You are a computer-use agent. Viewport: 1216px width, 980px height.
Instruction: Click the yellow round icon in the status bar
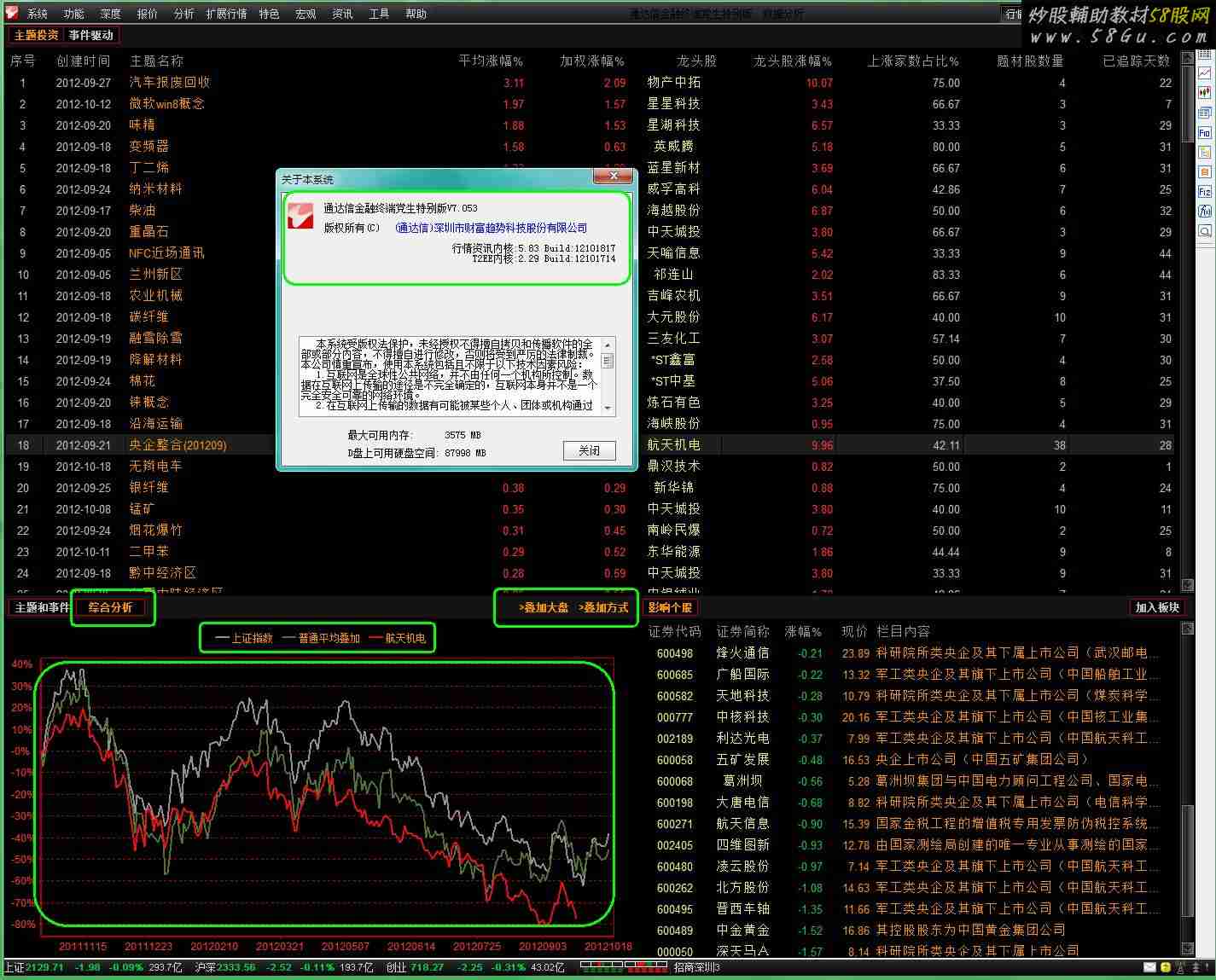click(1166, 967)
